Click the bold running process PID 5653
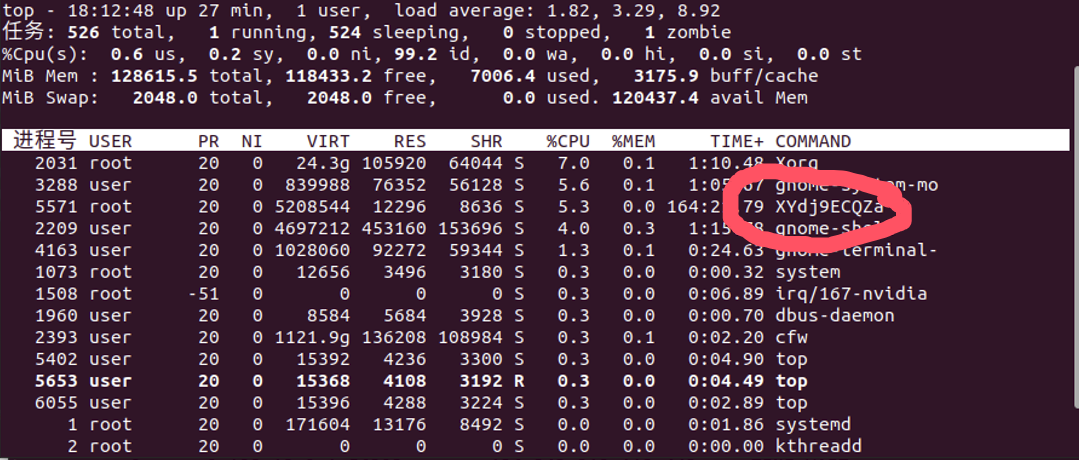 55,381
